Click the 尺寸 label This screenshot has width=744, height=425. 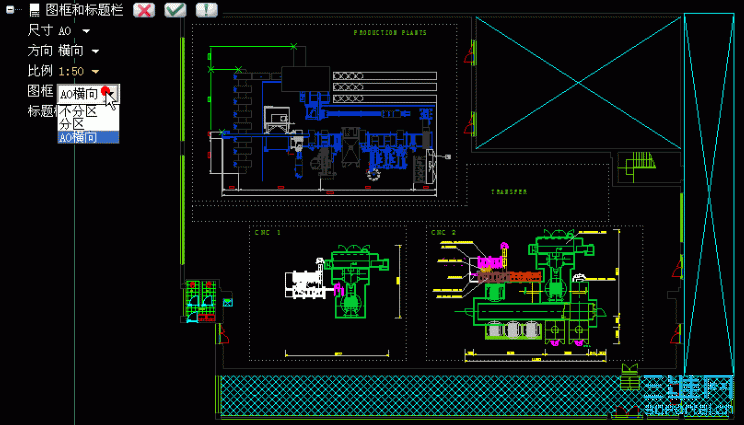pyautogui.click(x=40, y=30)
